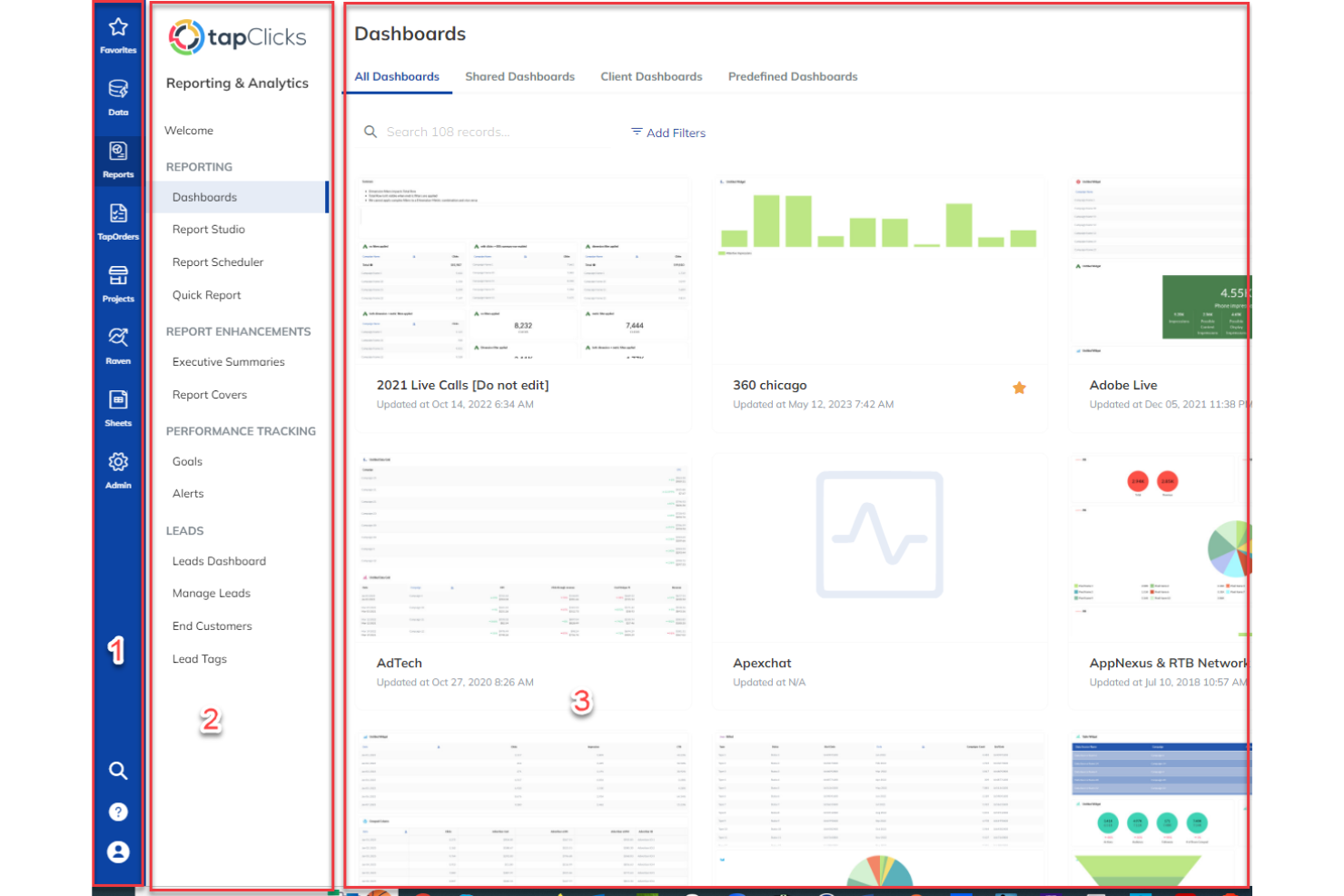Open Report Covers
The height and width of the screenshot is (896, 1344).
tap(210, 395)
